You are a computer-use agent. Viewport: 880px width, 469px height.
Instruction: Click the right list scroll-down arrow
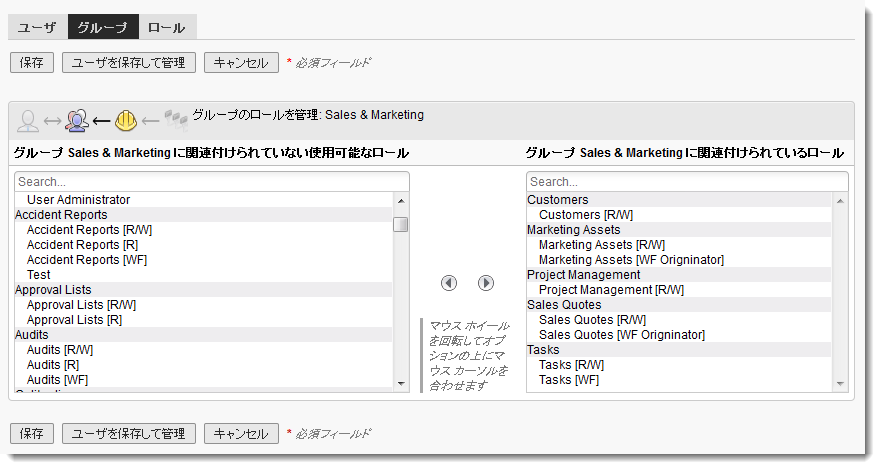tap(840, 384)
